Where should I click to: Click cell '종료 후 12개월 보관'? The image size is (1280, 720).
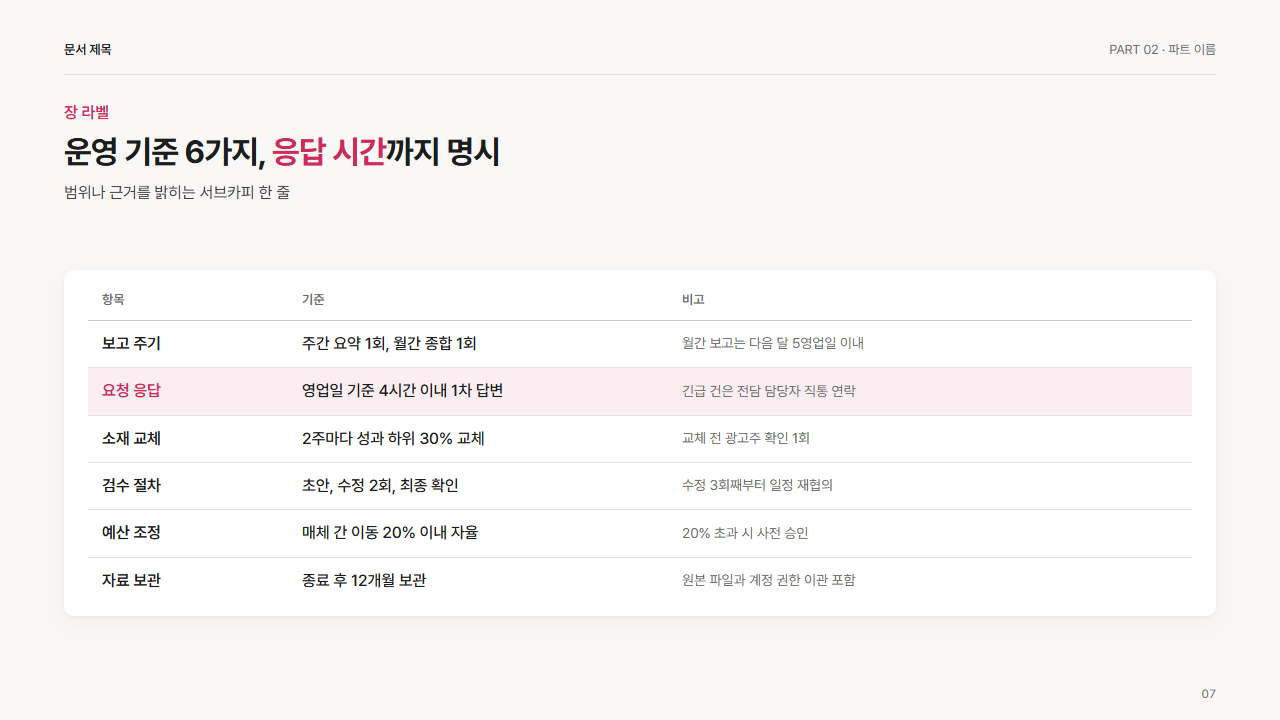coord(364,580)
